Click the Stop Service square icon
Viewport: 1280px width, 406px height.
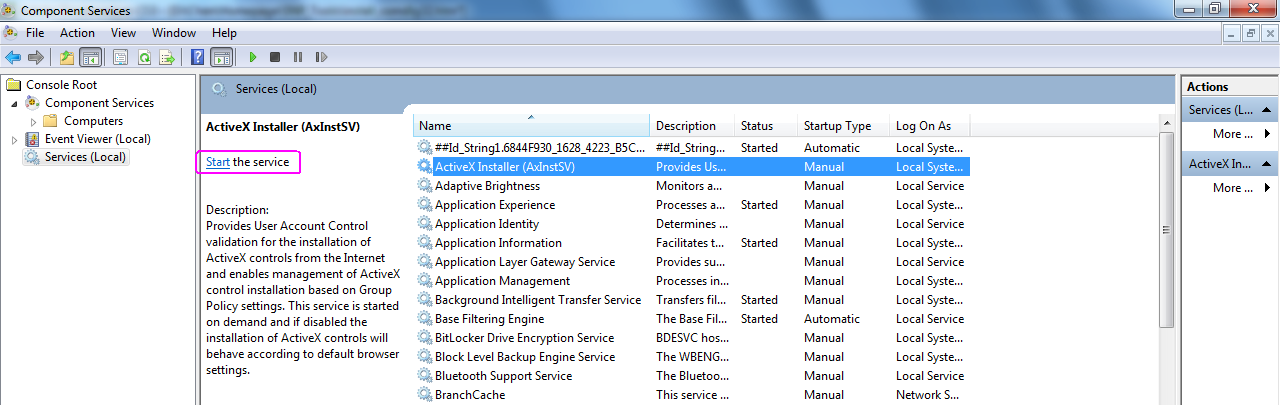click(275, 58)
